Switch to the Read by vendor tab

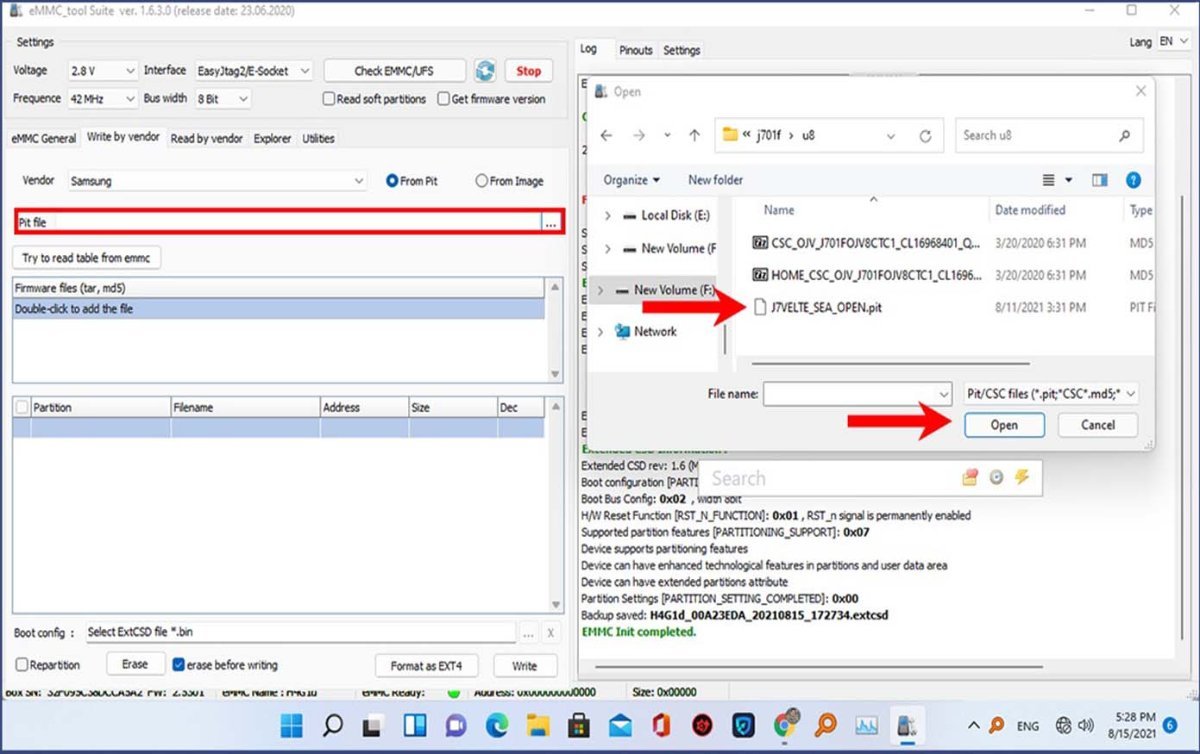click(x=206, y=138)
